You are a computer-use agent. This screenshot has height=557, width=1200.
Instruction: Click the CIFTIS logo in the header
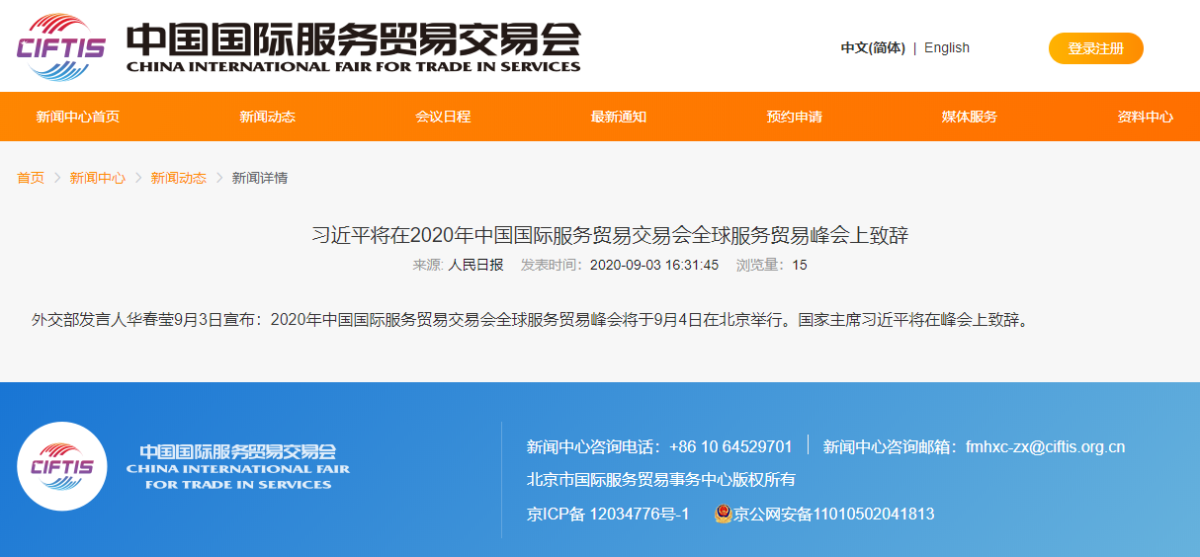click(62, 46)
